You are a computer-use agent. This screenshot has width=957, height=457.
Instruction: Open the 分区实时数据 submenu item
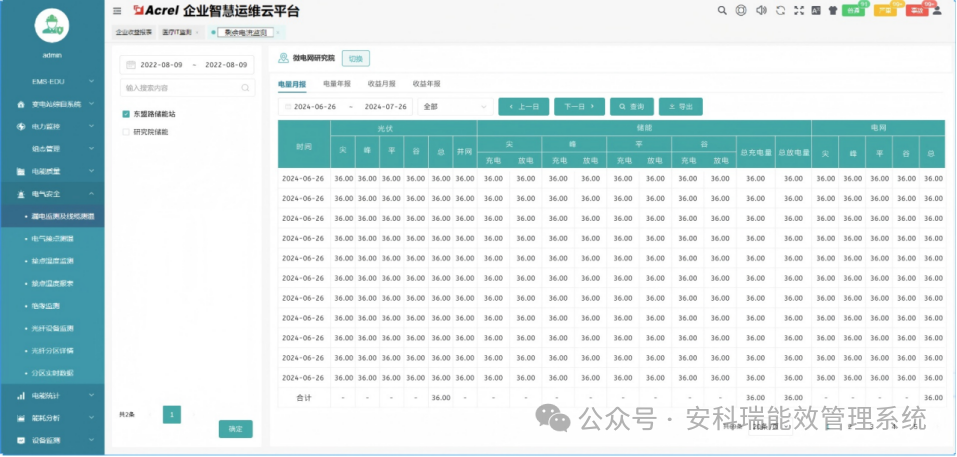click(x=52, y=373)
